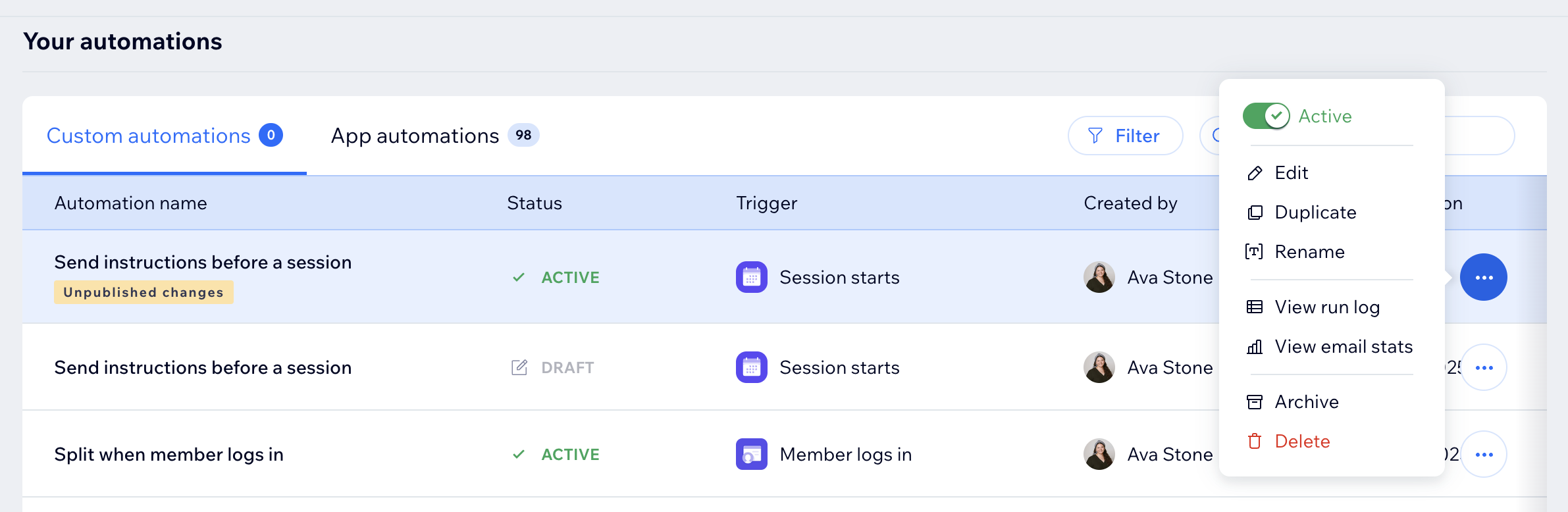Open more actions for Split when member logs in
This screenshot has width=1568, height=512.
point(1484,455)
